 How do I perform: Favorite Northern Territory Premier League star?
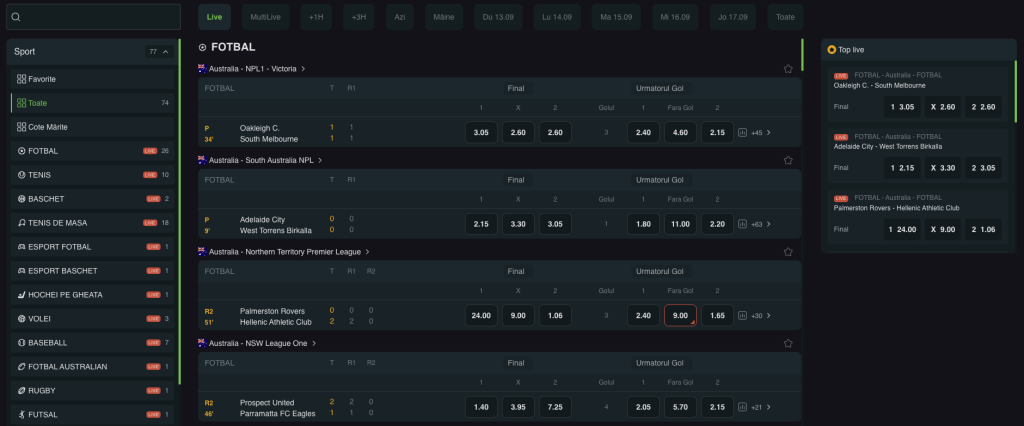[788, 252]
